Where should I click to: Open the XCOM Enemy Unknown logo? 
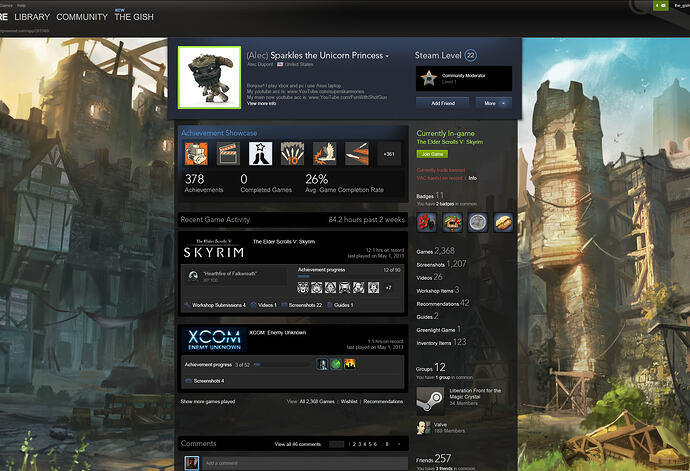tap(214, 340)
